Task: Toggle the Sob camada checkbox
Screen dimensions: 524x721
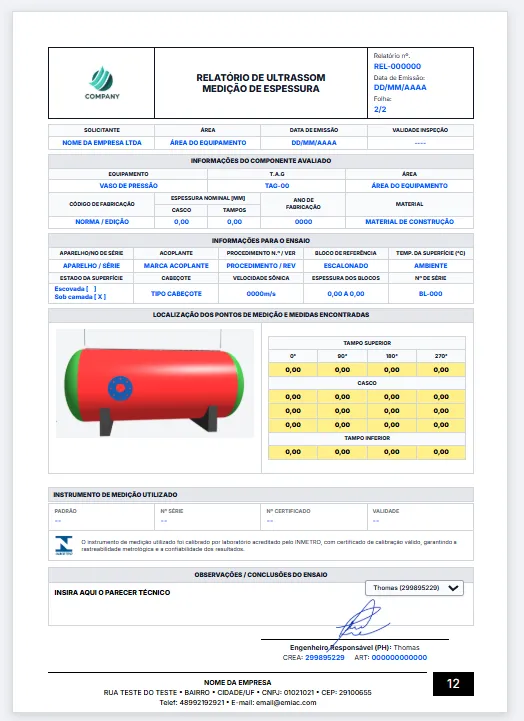Action: pyautogui.click(x=100, y=297)
